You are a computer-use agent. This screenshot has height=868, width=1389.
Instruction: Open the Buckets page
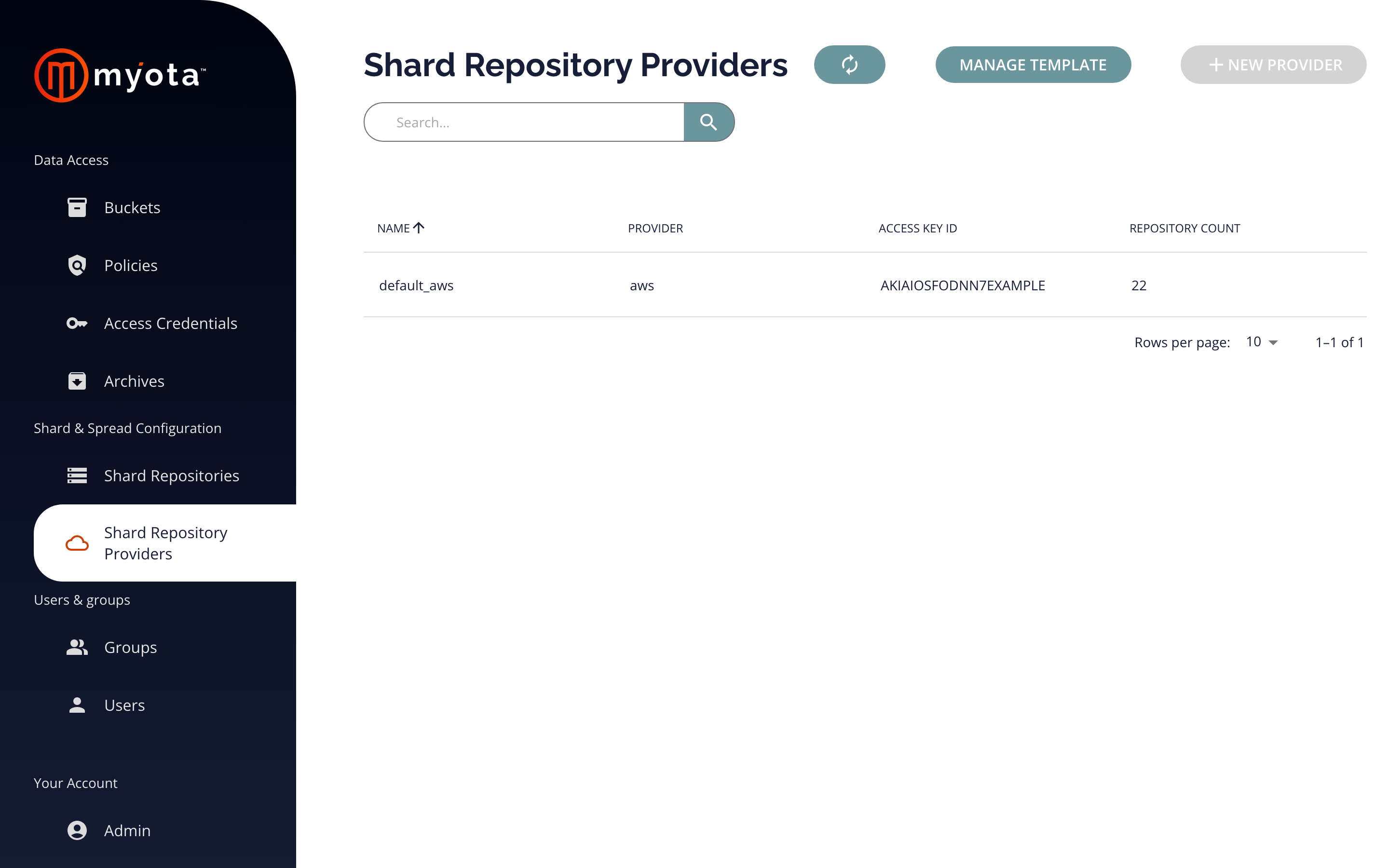pyautogui.click(x=132, y=207)
